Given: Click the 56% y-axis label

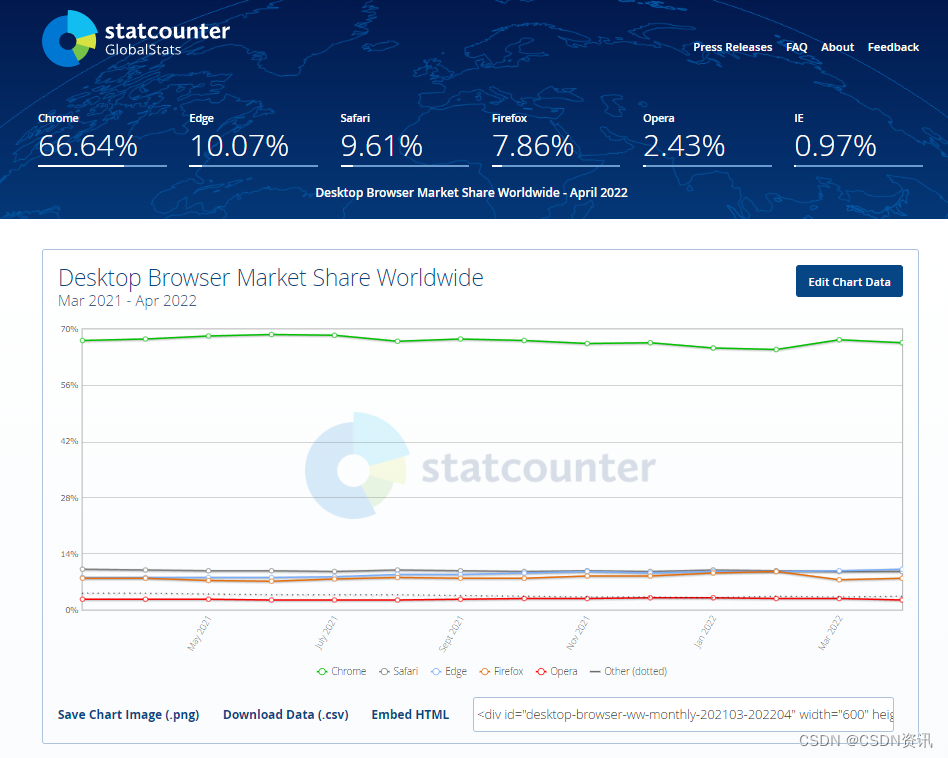Looking at the screenshot, I should (69, 385).
